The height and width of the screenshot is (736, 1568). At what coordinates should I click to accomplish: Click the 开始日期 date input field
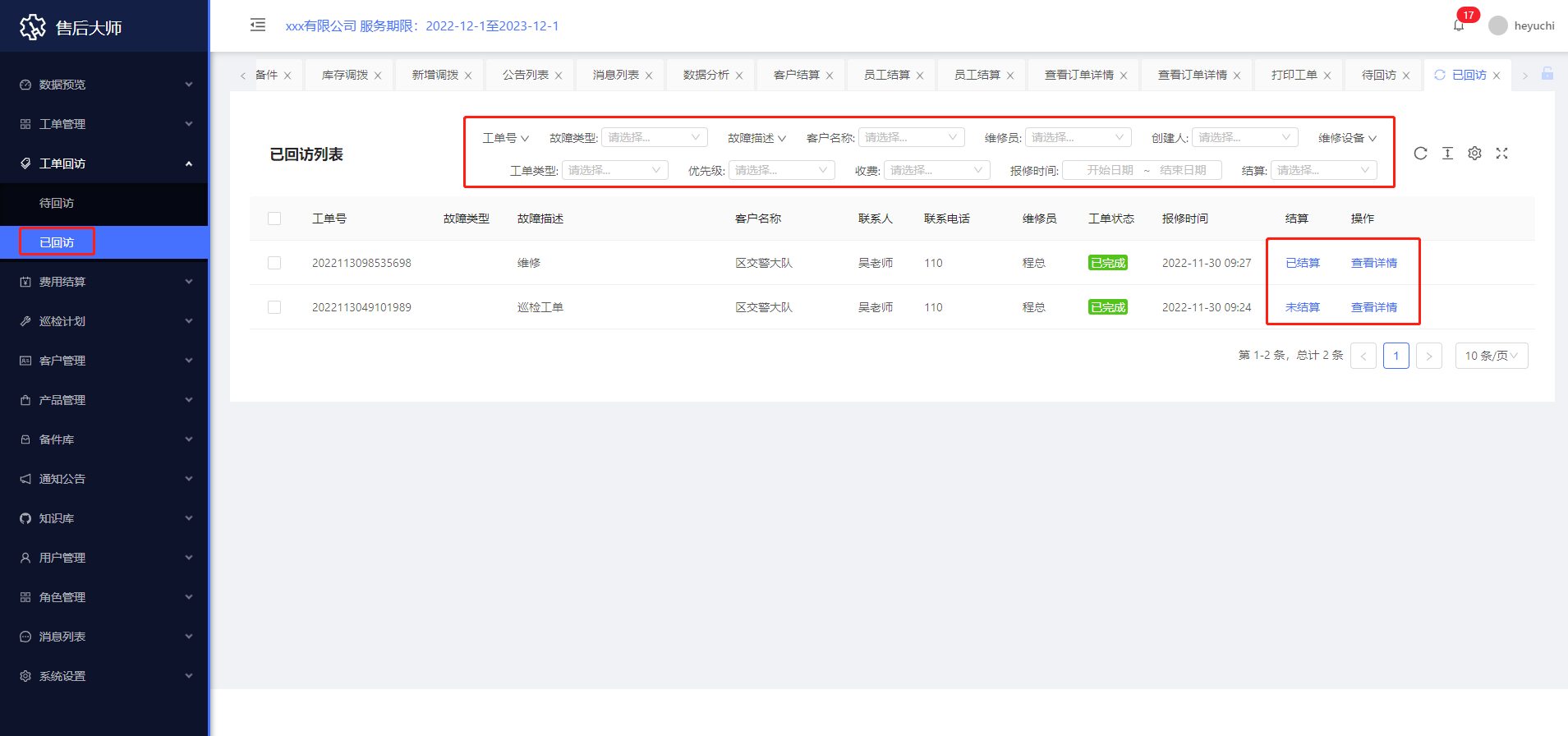pos(1109,170)
